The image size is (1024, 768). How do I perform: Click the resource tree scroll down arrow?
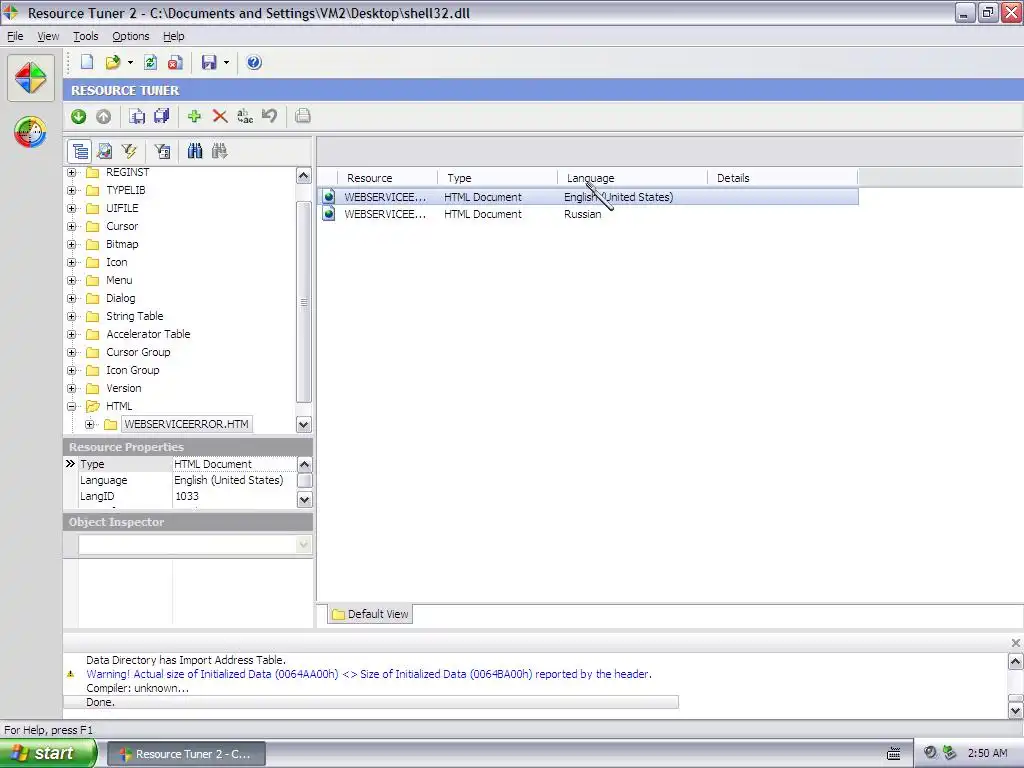click(x=304, y=424)
